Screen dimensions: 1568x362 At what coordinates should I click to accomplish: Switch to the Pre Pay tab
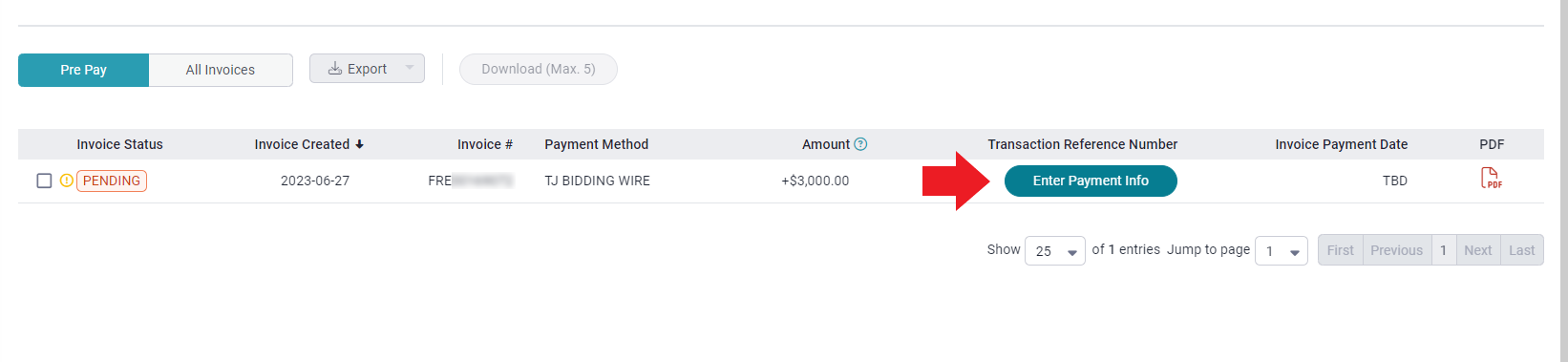83,70
